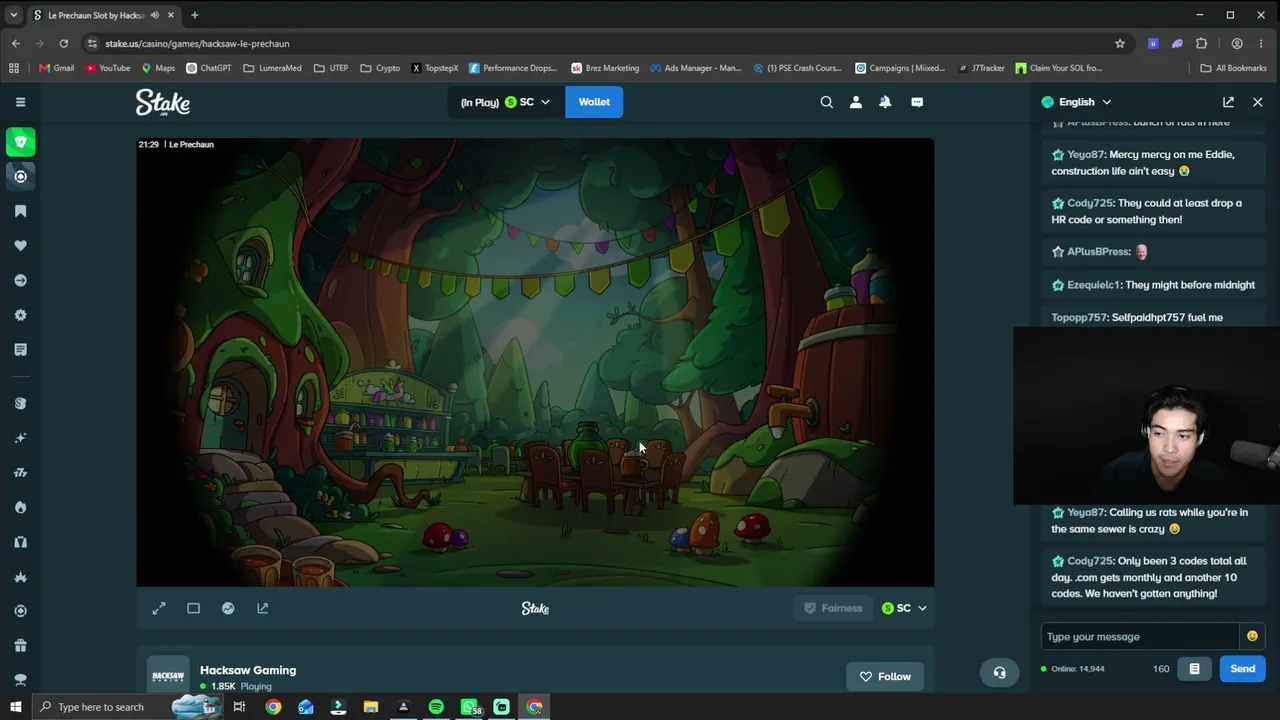Mute audio on the Le Prechaun tab
This screenshot has height=720, width=1280.
pyautogui.click(x=154, y=15)
